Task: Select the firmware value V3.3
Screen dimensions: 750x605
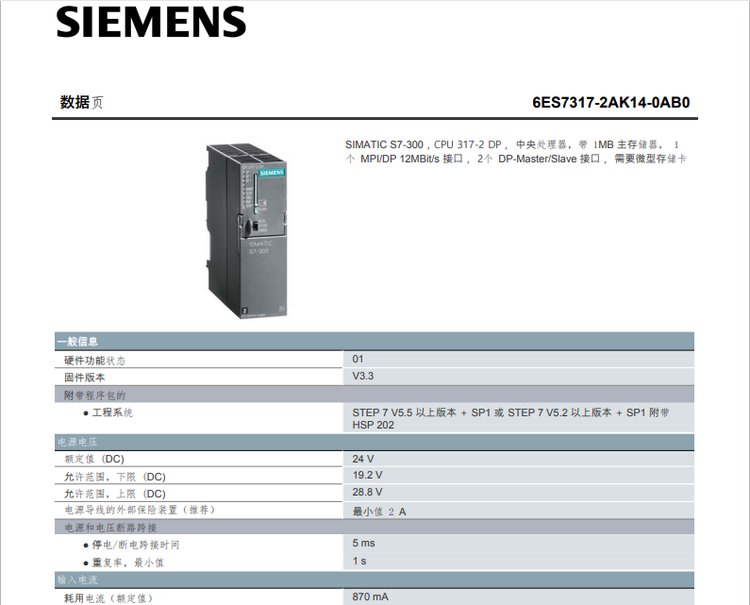Action: pyautogui.click(x=363, y=376)
